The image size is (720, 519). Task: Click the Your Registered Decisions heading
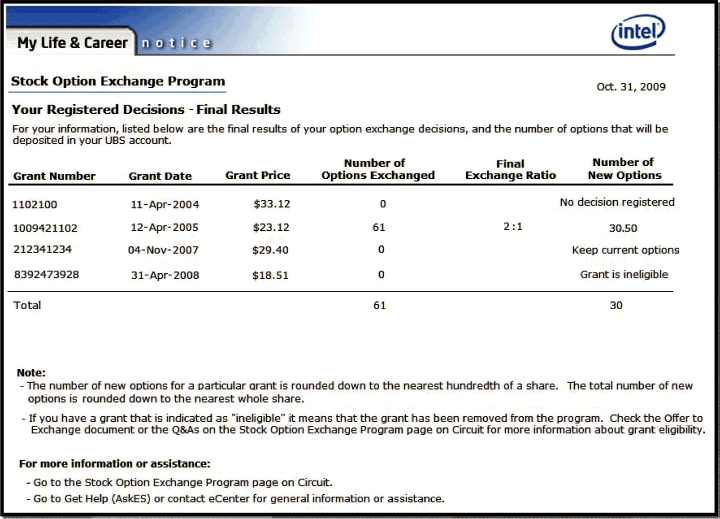click(146, 110)
